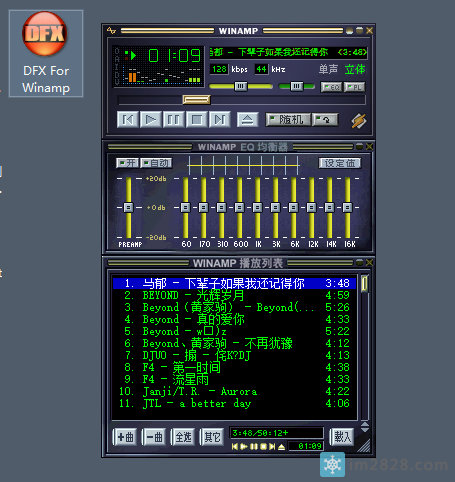455x482 pixels.
Task: Toggle the equalizer 自动 auto button
Action: [156, 163]
